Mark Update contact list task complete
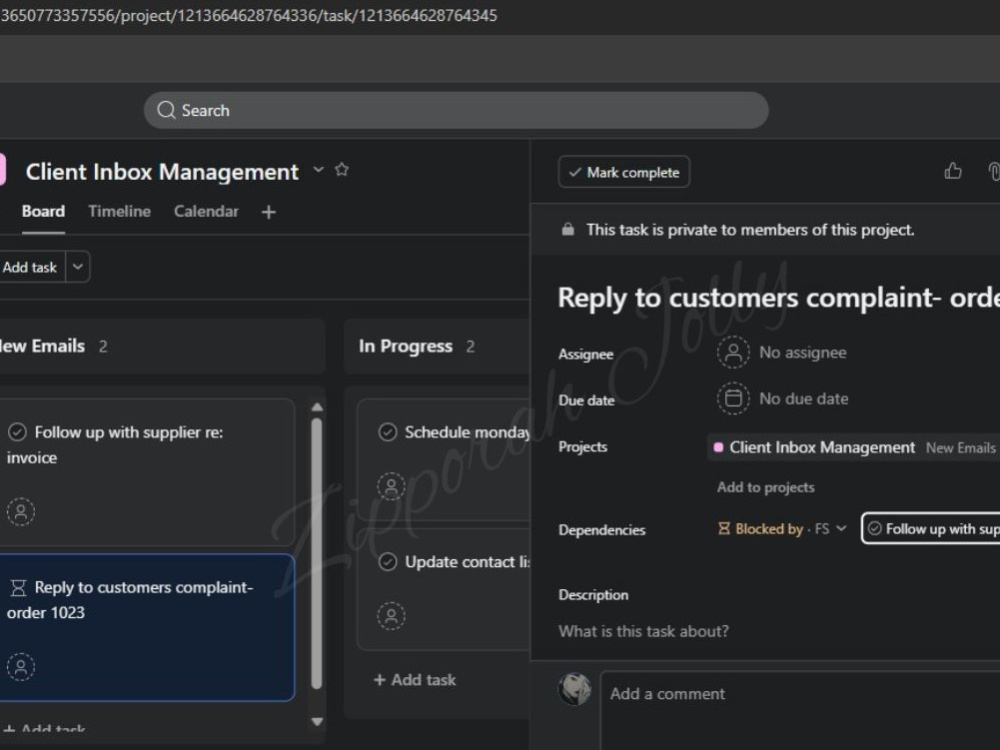The height and width of the screenshot is (750, 1000). tap(388, 562)
